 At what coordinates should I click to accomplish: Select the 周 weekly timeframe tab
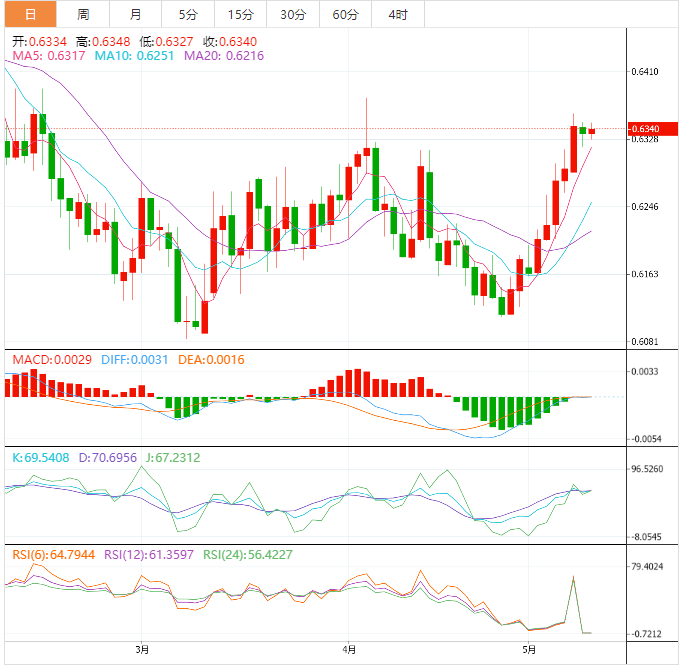83,14
